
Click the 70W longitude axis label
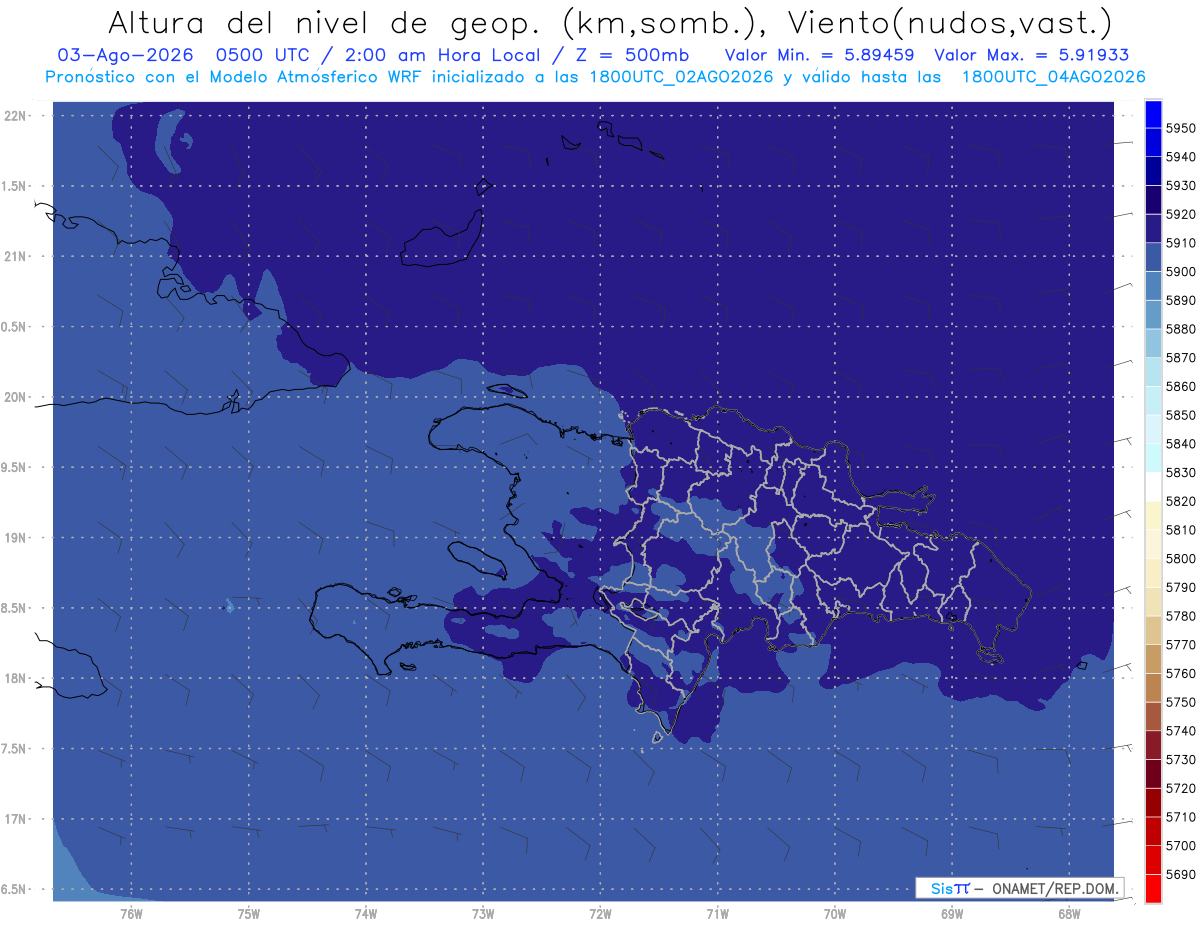(835, 914)
